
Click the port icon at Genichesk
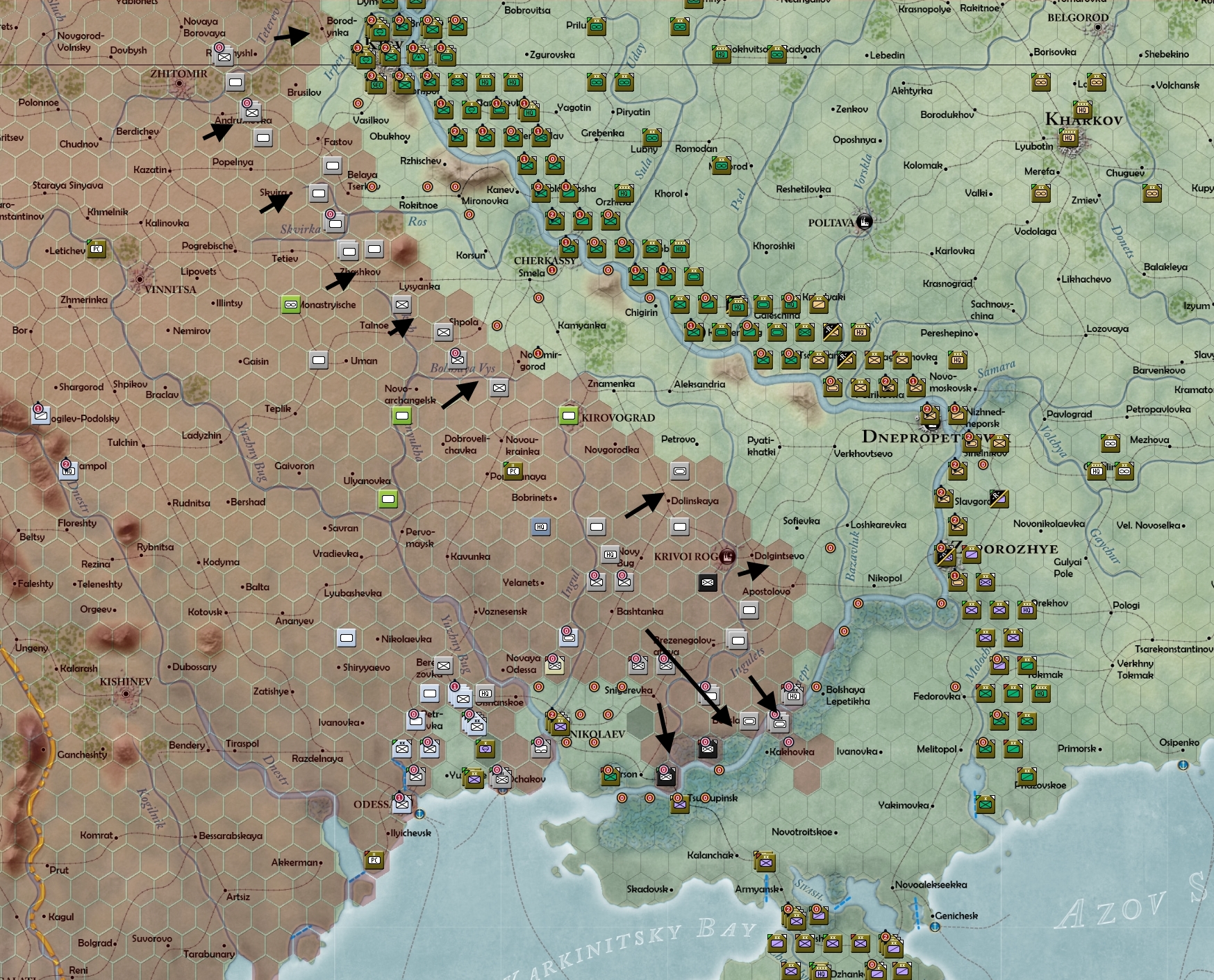tap(935, 927)
